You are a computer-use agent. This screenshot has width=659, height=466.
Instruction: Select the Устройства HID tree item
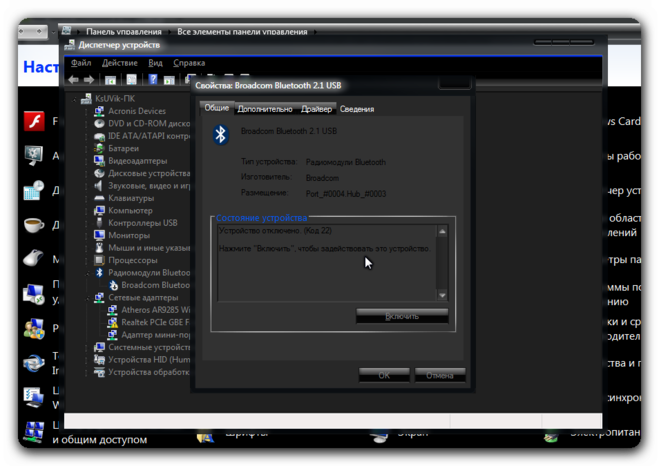pos(149,360)
